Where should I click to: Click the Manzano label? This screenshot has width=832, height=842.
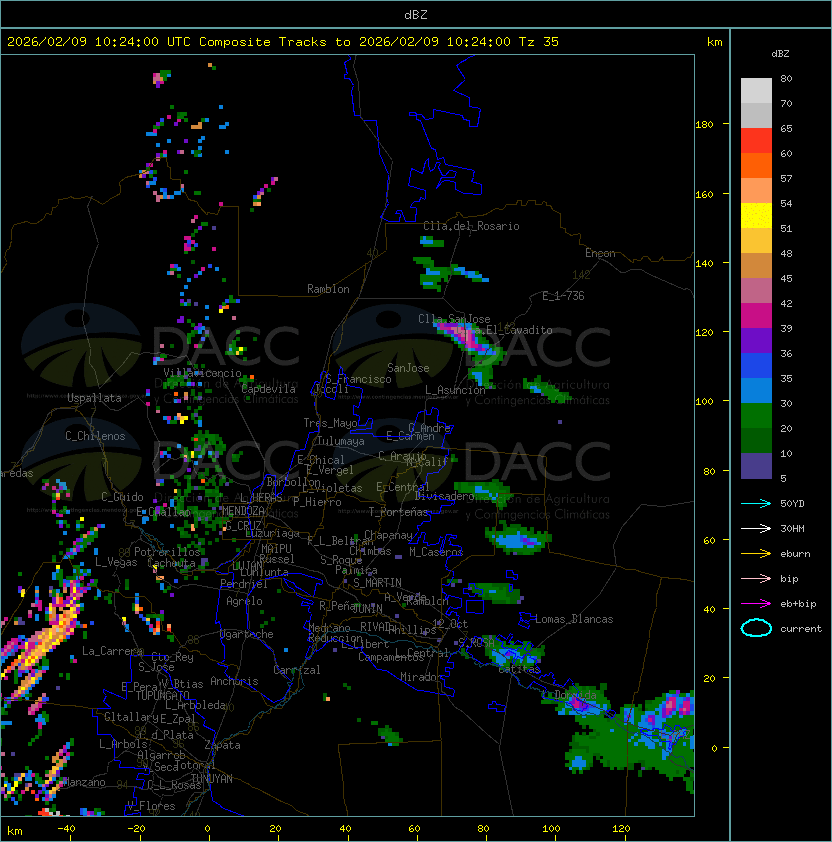click(84, 782)
